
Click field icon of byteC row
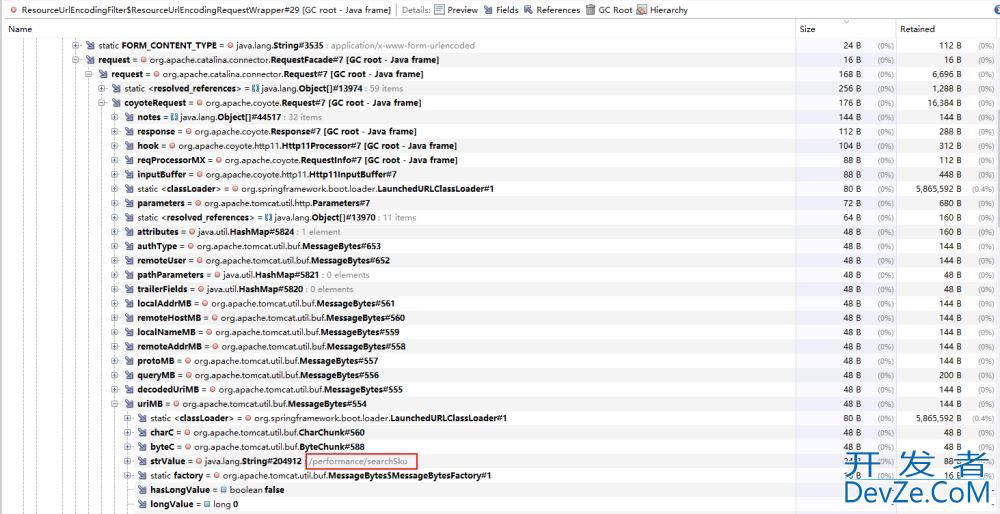tap(142, 446)
